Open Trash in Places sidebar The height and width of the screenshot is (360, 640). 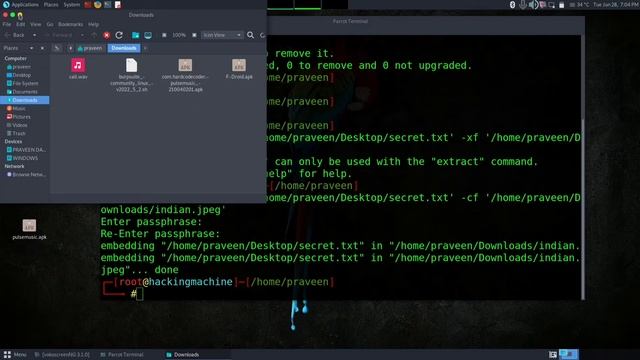pos(24,133)
